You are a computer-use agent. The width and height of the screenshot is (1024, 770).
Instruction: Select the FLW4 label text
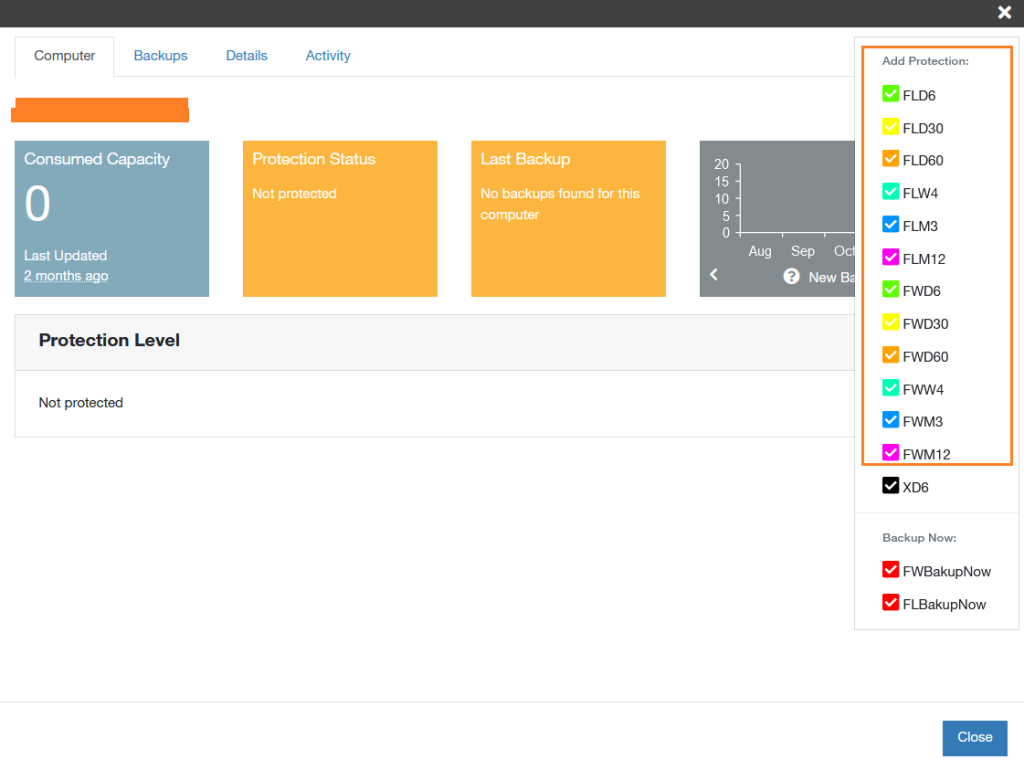pyautogui.click(x=920, y=194)
